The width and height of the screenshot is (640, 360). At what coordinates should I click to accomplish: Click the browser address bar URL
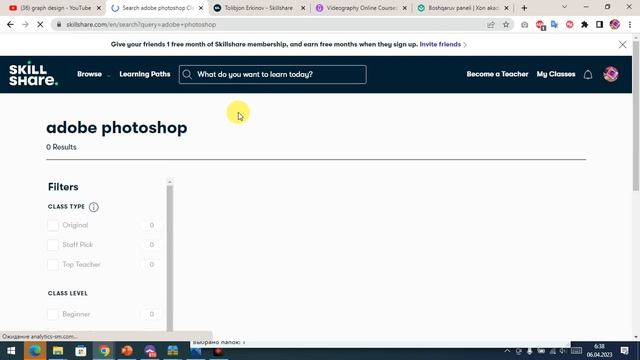(x=141, y=24)
